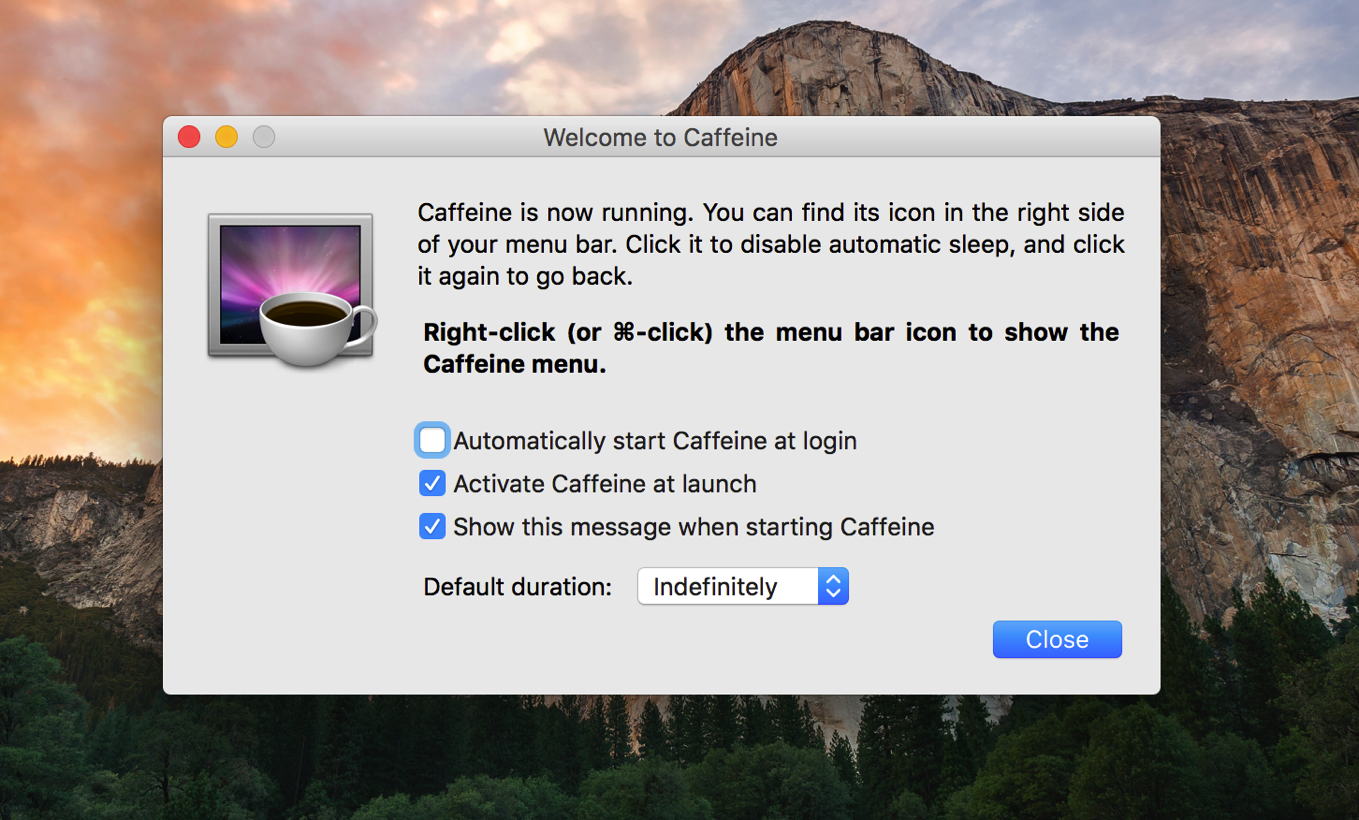
Task: Click the Default duration label
Action: click(517, 587)
